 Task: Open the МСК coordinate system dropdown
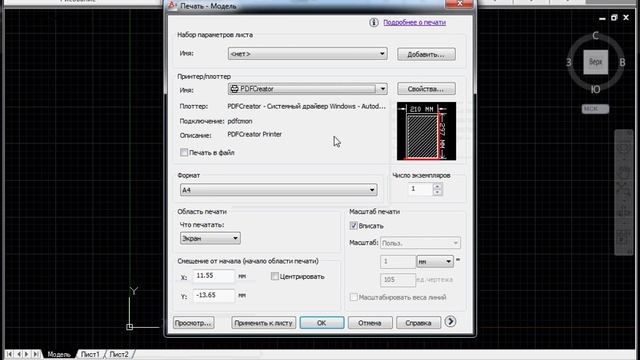596,109
